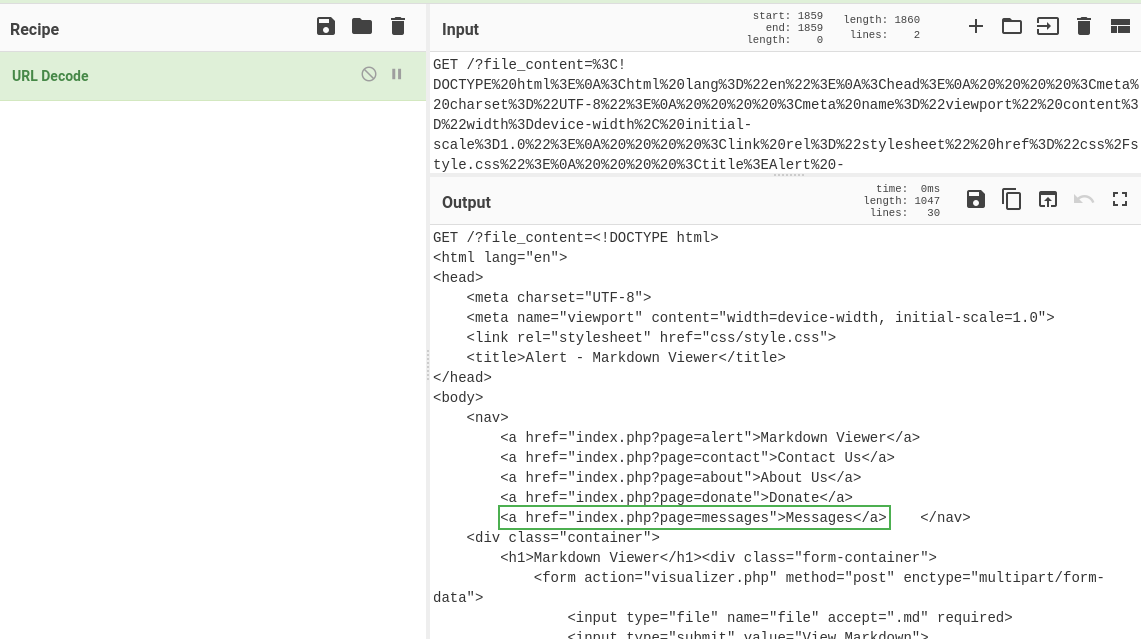Viewport: 1141px width, 639px height.
Task: Grab the divider handle between input and output
Action: point(789,175)
